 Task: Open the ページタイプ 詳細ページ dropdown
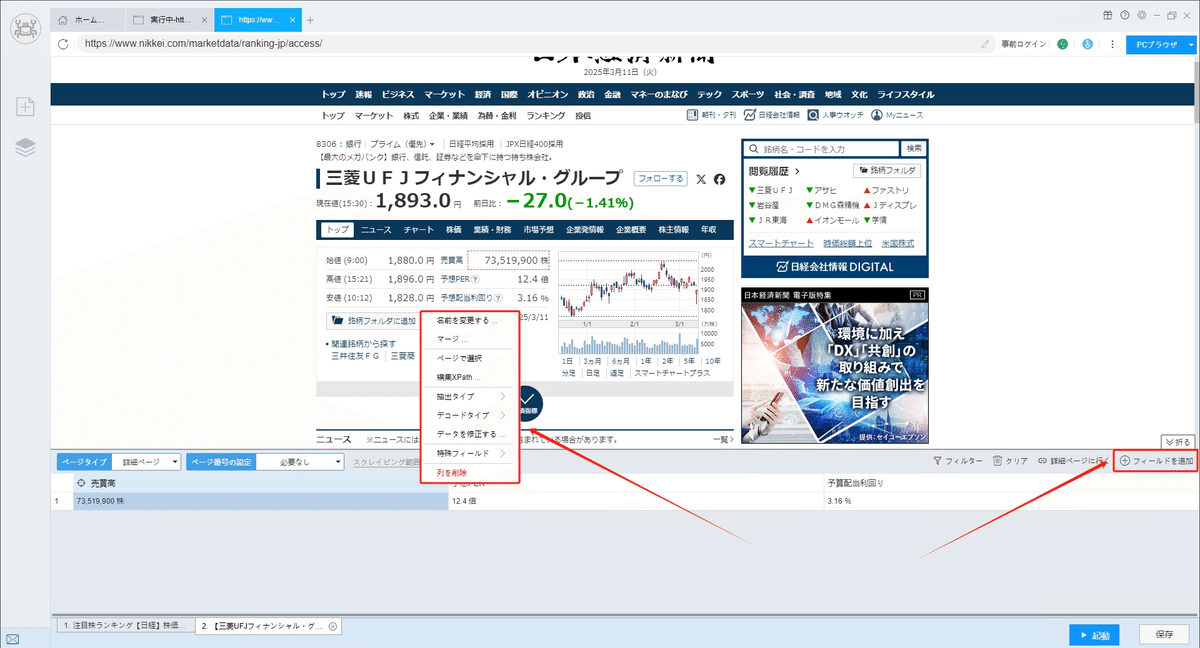pyautogui.click(x=146, y=462)
